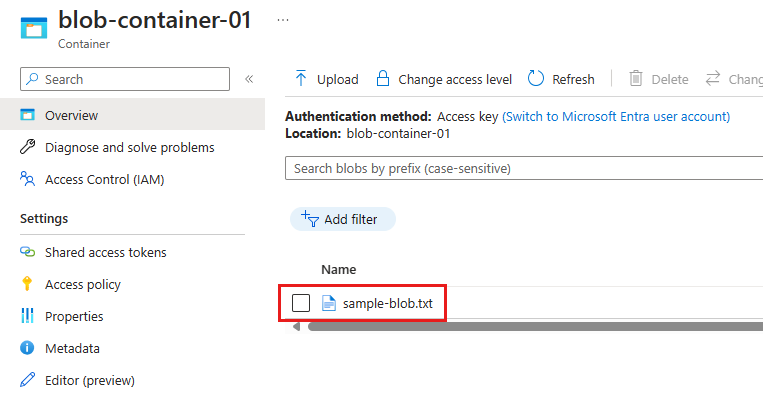Go to Diagnose and solve problems
Viewport: 763px width, 407px height.
tap(129, 147)
